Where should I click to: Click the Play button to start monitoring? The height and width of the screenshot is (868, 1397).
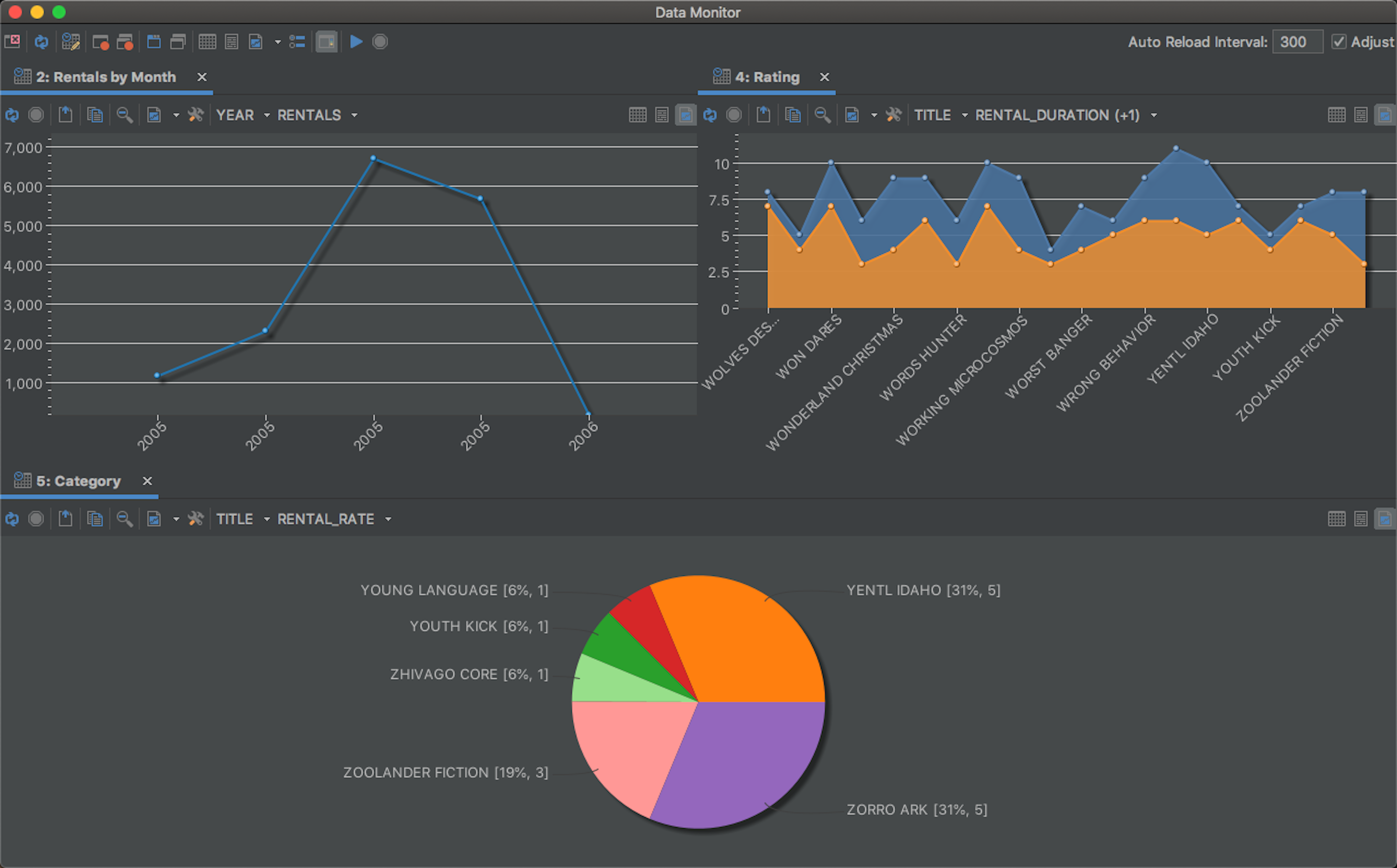pos(356,41)
